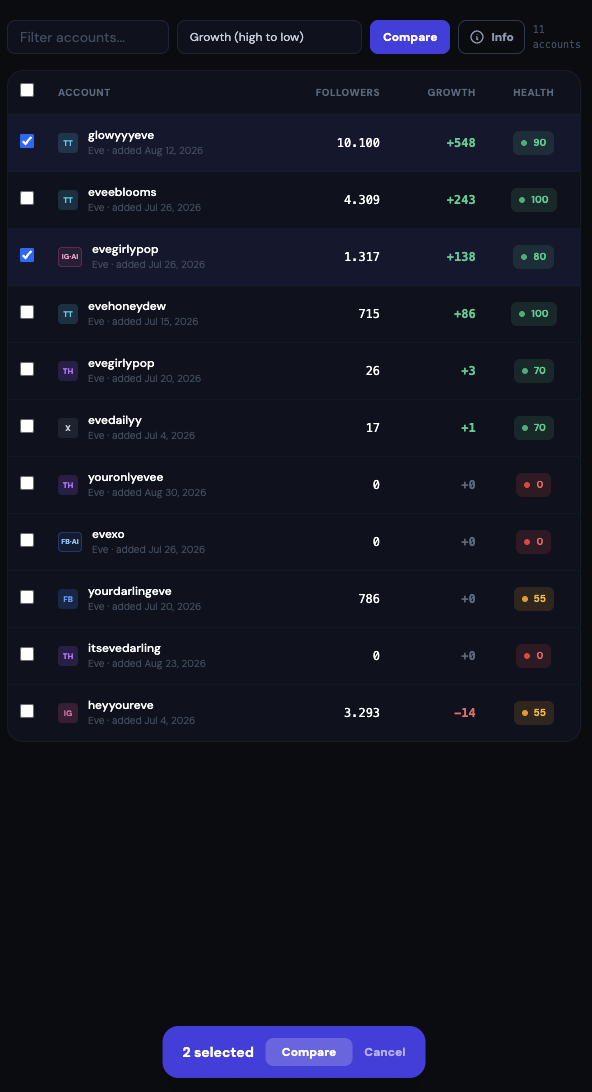Sort by the HEALTH column header
This screenshot has width=592, height=1092.
point(533,93)
